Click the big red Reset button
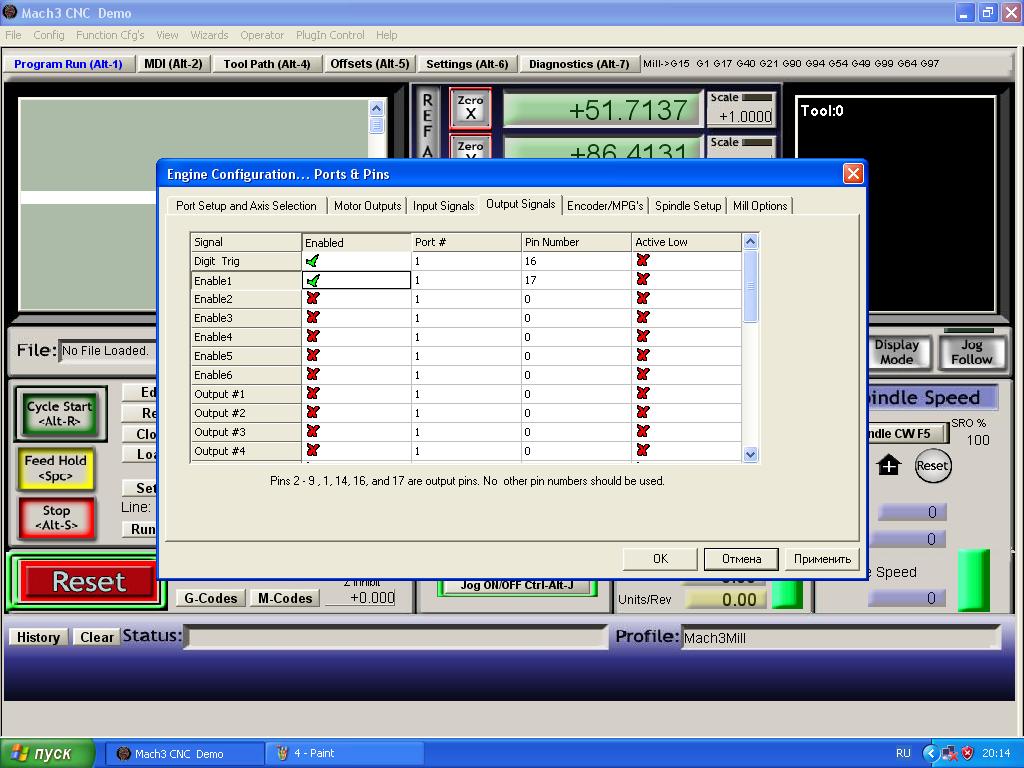1024x768 pixels. [88, 581]
